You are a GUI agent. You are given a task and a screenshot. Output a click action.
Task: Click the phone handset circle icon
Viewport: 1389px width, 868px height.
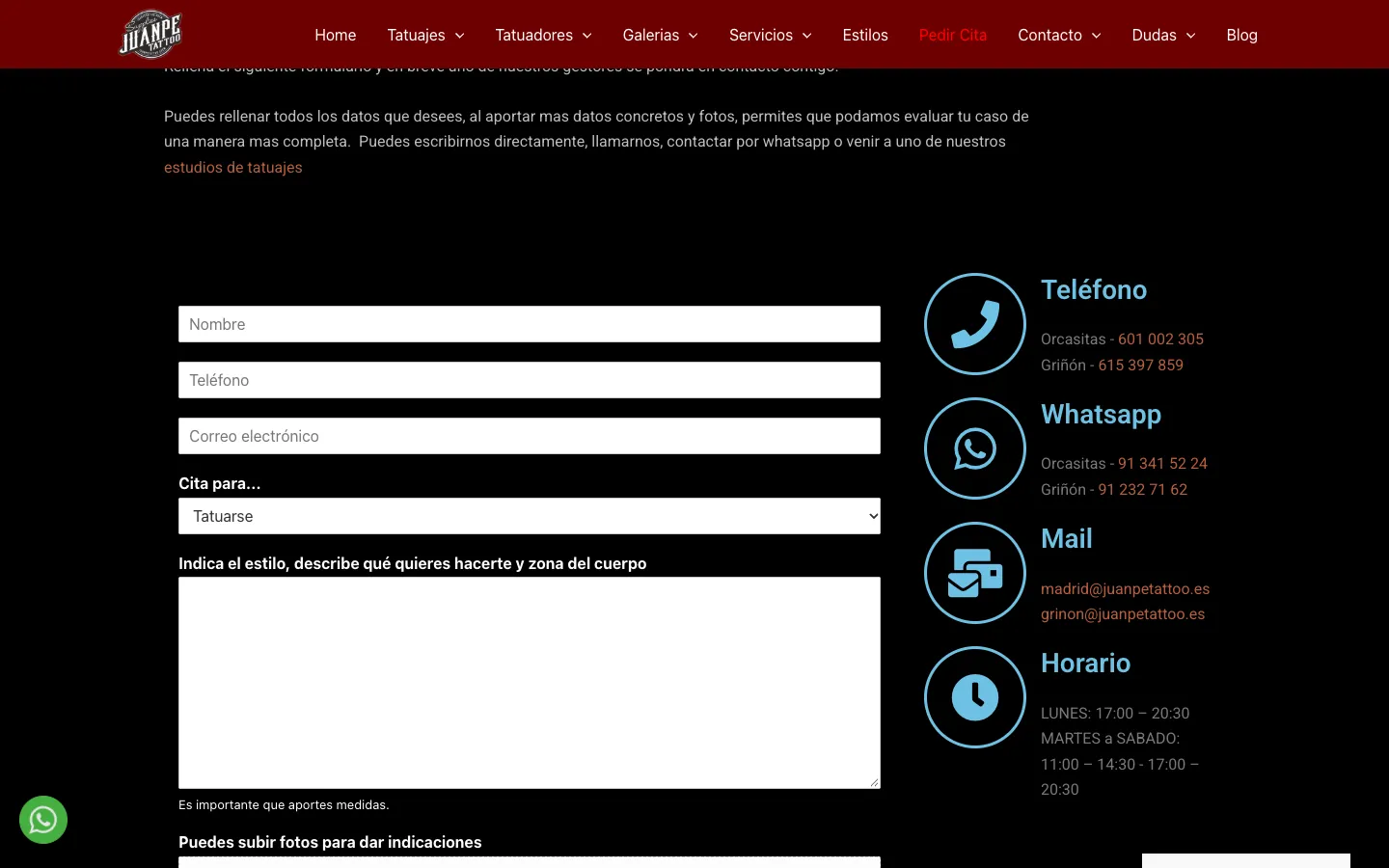click(x=975, y=324)
